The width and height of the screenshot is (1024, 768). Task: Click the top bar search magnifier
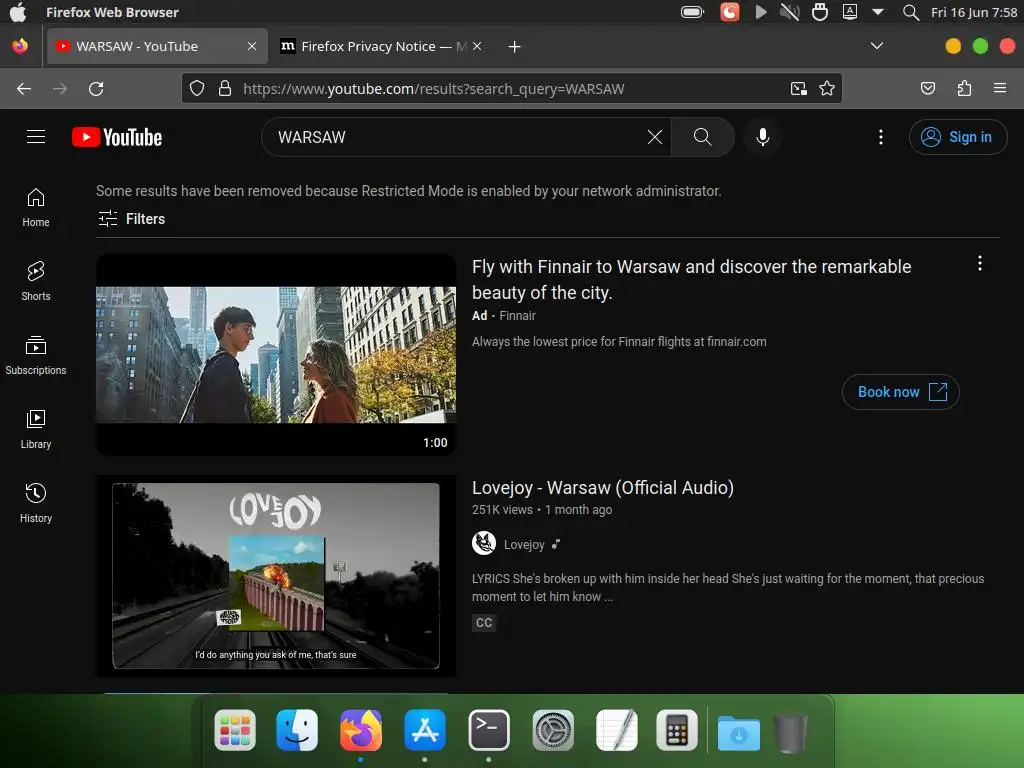pos(910,12)
